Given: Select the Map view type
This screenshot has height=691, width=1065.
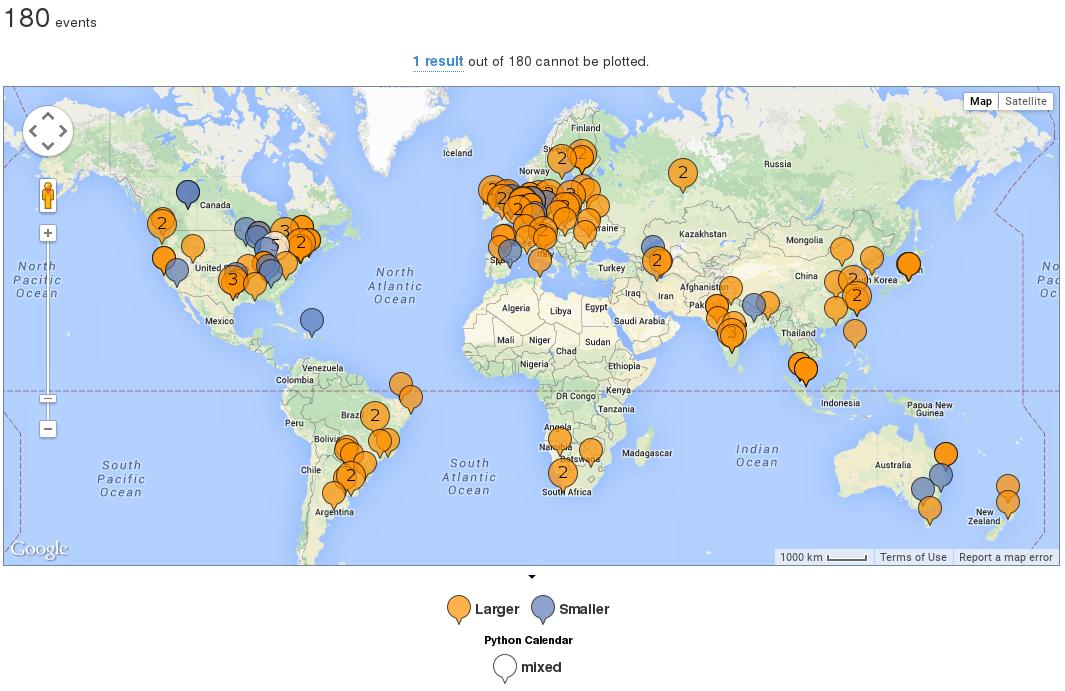Looking at the screenshot, I should pos(980,101).
